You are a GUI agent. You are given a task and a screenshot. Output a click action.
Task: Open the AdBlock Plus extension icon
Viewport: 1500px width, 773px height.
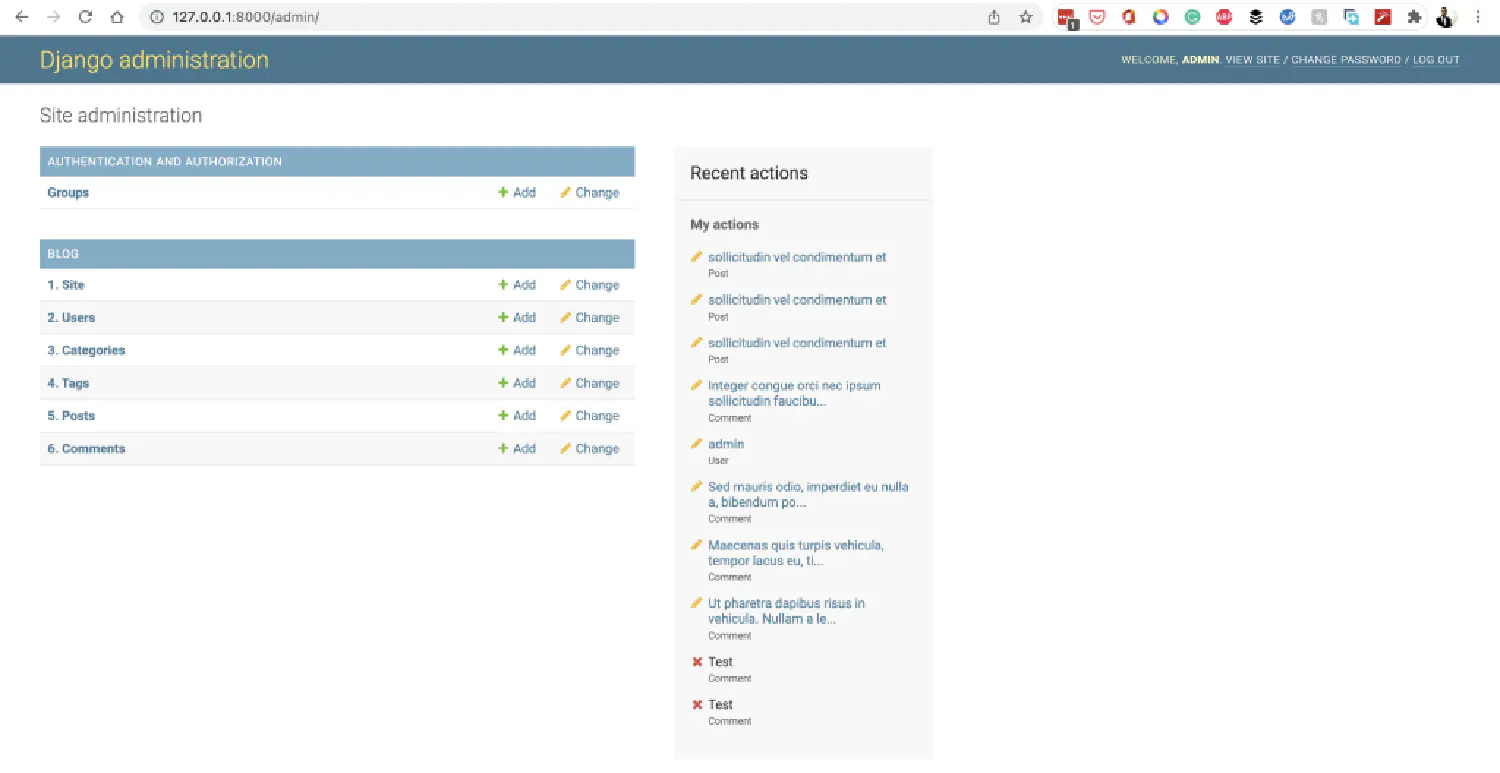click(1224, 17)
